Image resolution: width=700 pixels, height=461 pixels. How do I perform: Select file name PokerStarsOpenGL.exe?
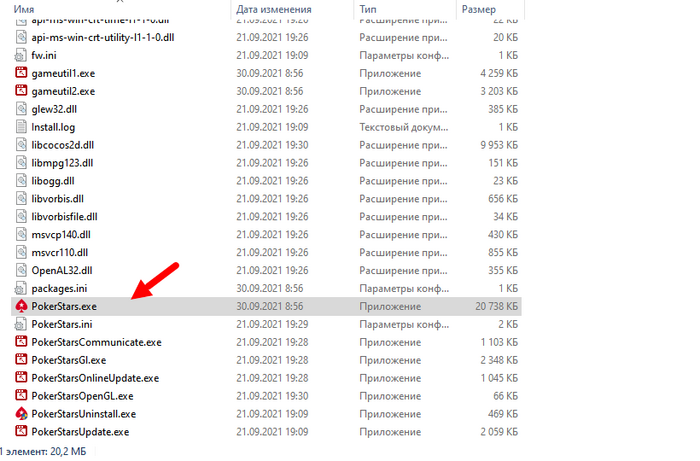tap(82, 396)
